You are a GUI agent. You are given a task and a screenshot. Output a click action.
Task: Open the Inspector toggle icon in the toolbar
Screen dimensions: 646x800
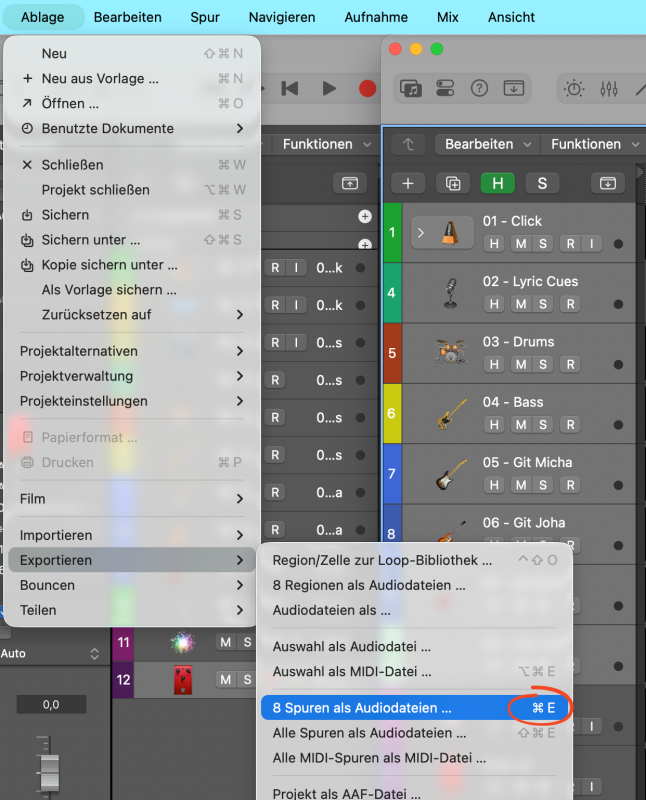click(445, 88)
